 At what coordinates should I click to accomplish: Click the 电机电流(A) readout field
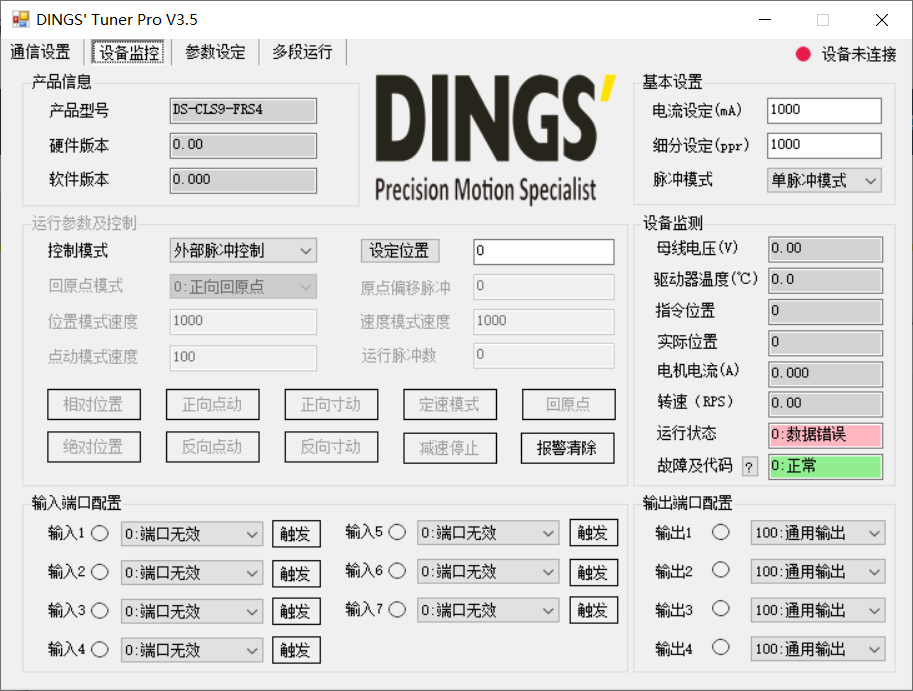(x=825, y=374)
